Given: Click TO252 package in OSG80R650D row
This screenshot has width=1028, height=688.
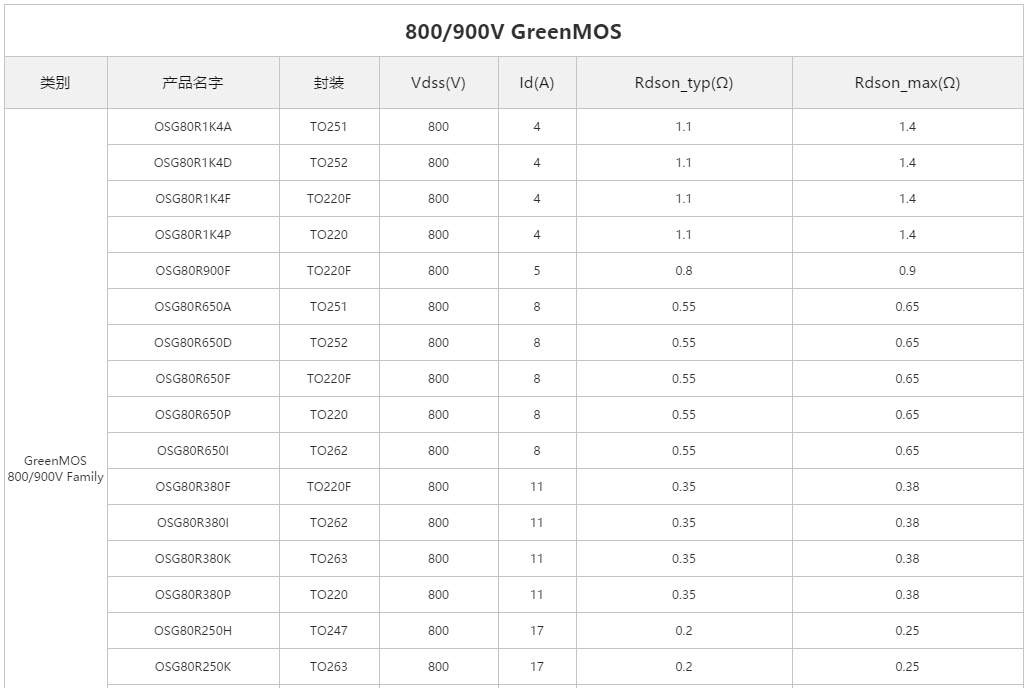Looking at the screenshot, I should point(328,343).
